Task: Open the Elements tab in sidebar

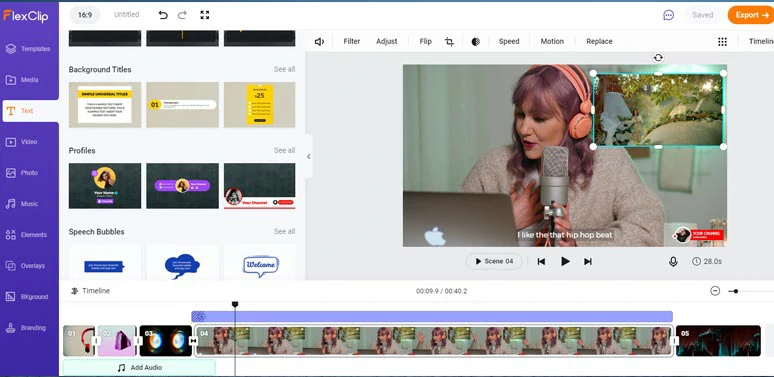Action: pyautogui.click(x=29, y=235)
